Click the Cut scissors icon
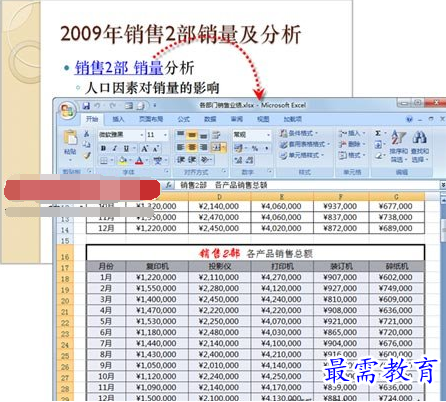The width and height of the screenshot is (446, 402). tap(87, 134)
